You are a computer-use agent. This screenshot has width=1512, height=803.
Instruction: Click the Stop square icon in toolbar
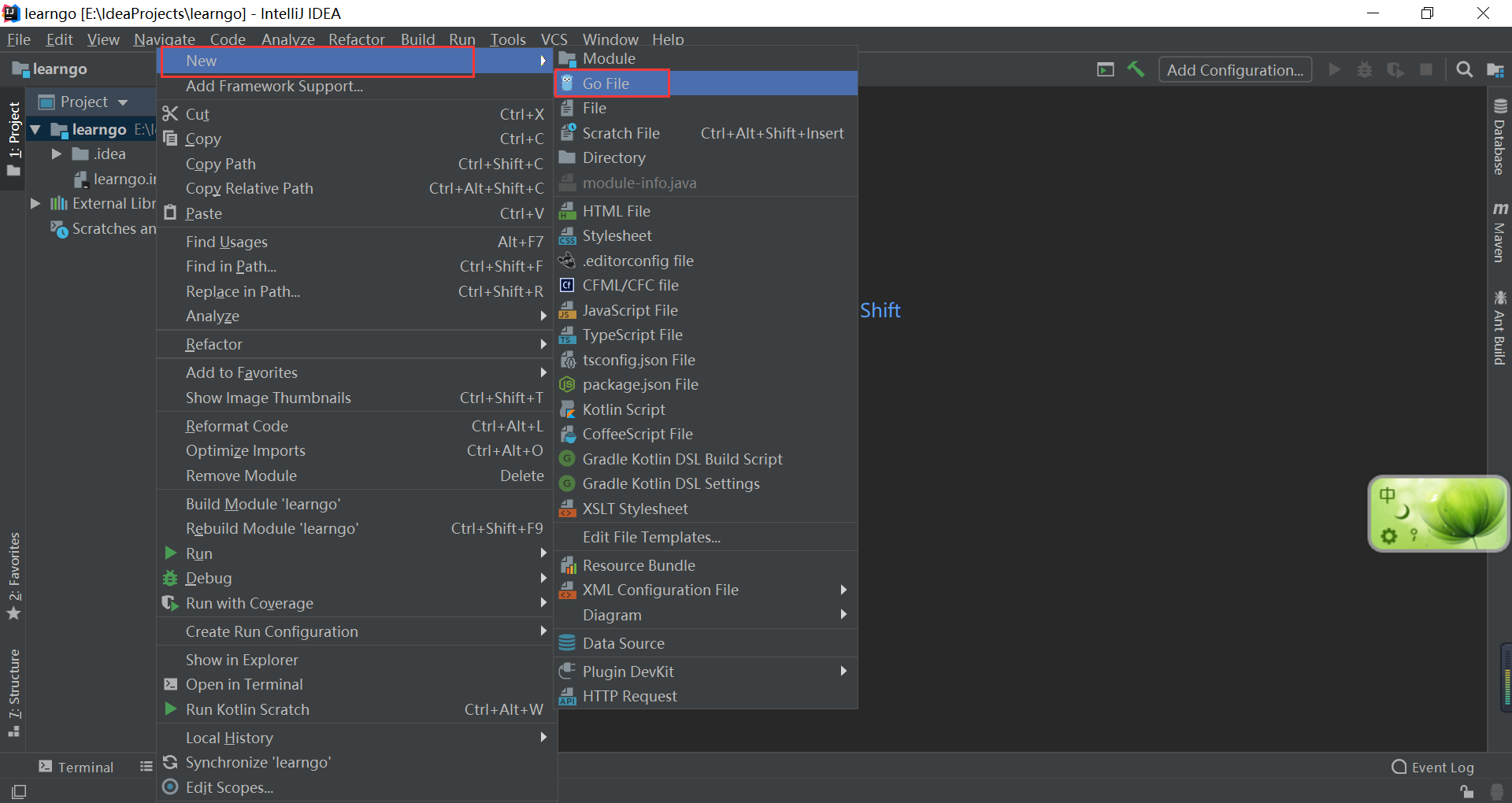pos(1425,69)
